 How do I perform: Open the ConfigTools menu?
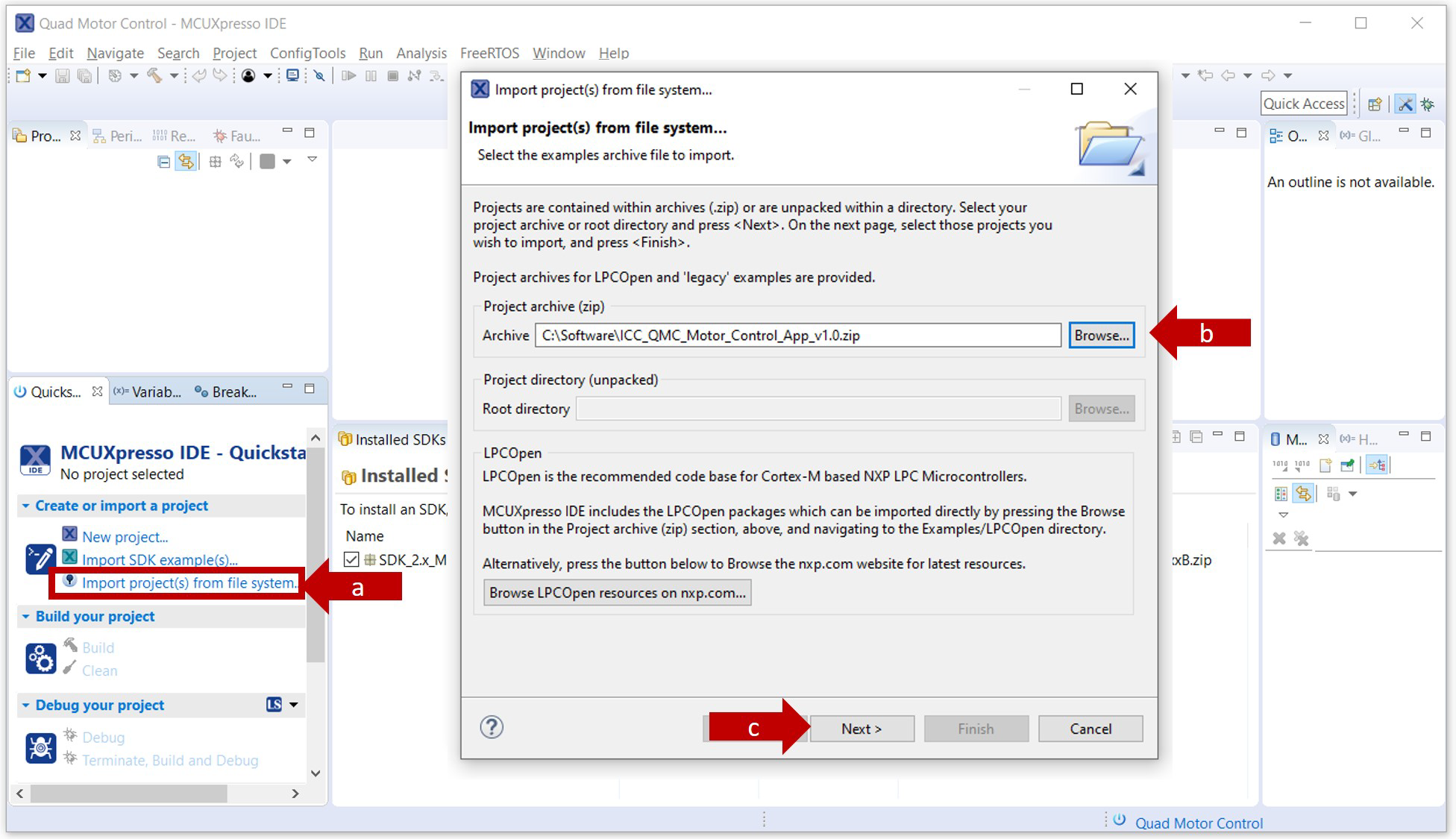pos(307,53)
